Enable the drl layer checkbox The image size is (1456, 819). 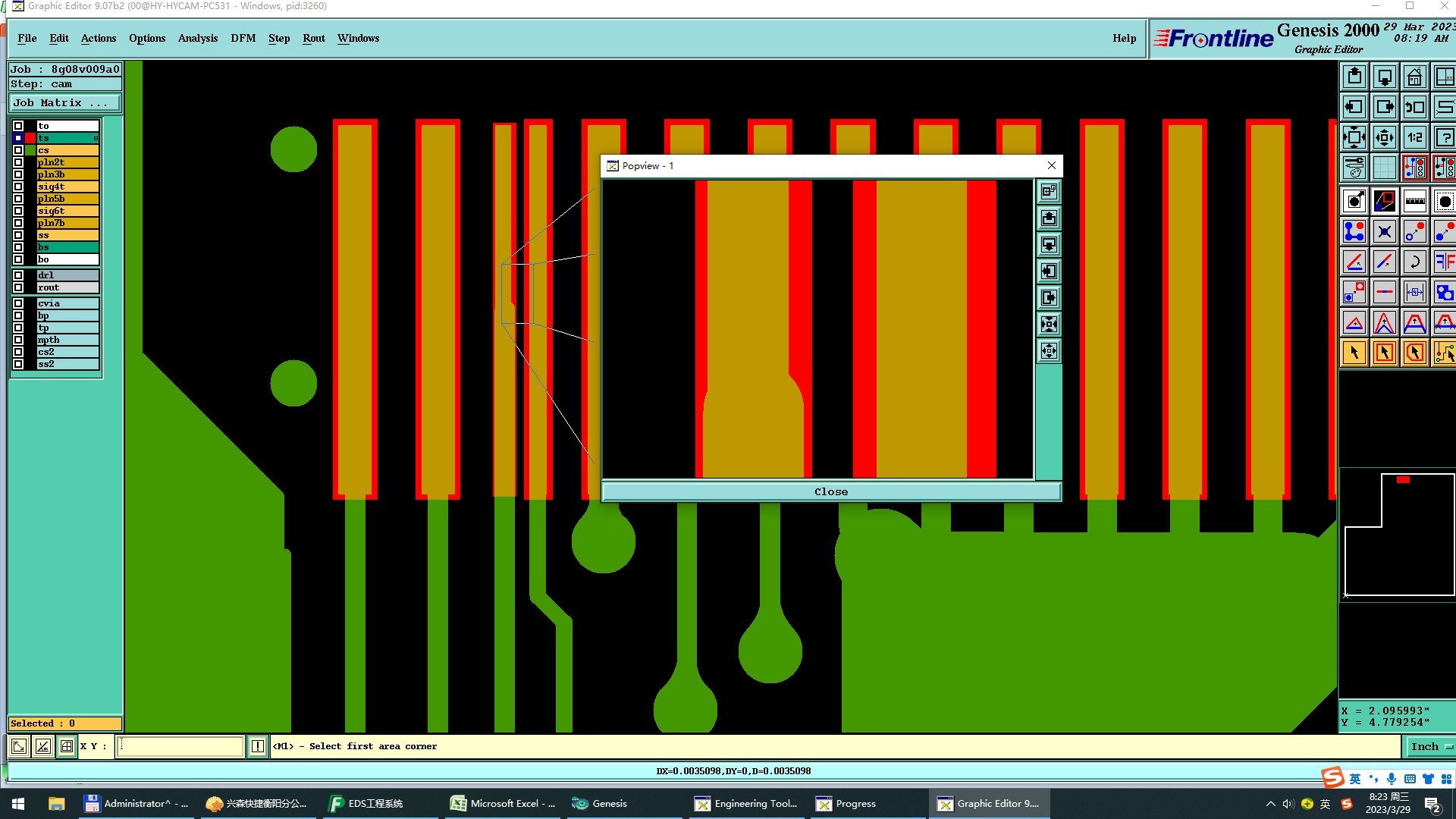click(x=18, y=275)
